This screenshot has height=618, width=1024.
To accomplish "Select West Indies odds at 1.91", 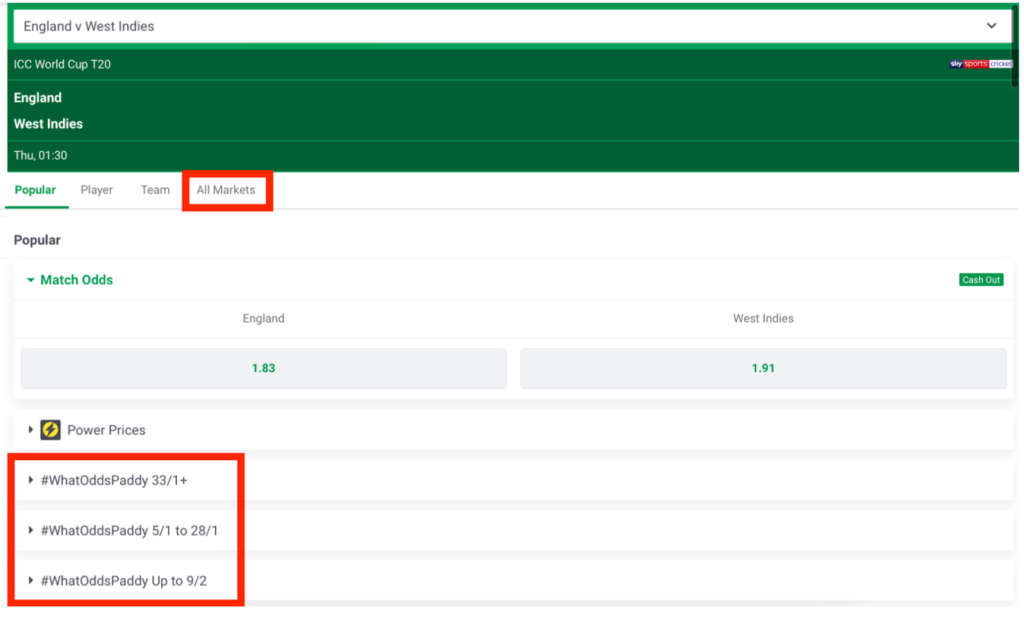I will pyautogui.click(x=763, y=368).
